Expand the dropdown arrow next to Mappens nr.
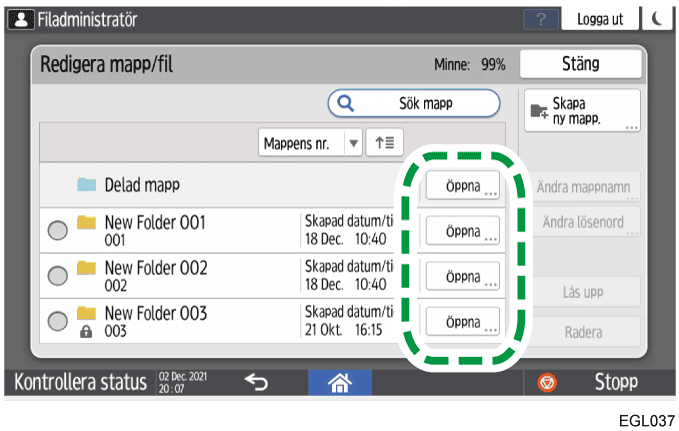 point(352,143)
